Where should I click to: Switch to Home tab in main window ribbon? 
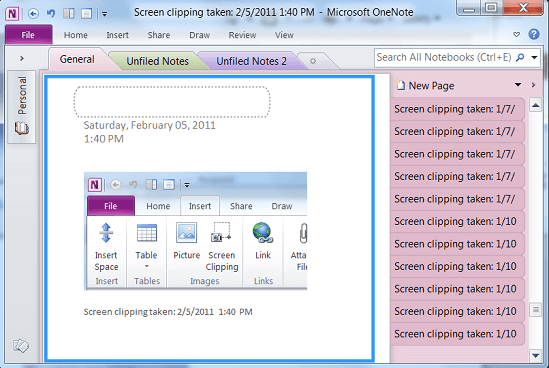(x=76, y=35)
